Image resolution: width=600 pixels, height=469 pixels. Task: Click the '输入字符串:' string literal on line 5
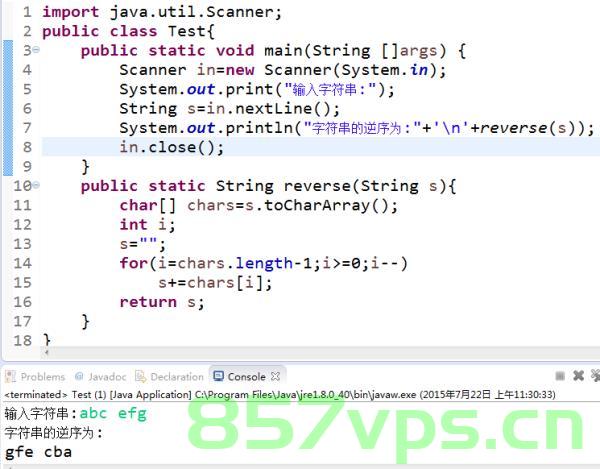[331, 90]
